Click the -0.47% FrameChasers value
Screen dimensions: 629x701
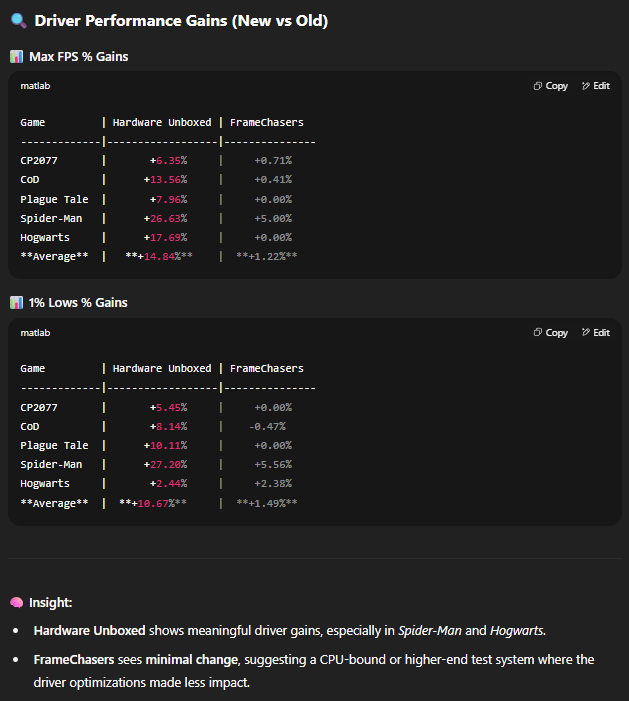click(267, 427)
